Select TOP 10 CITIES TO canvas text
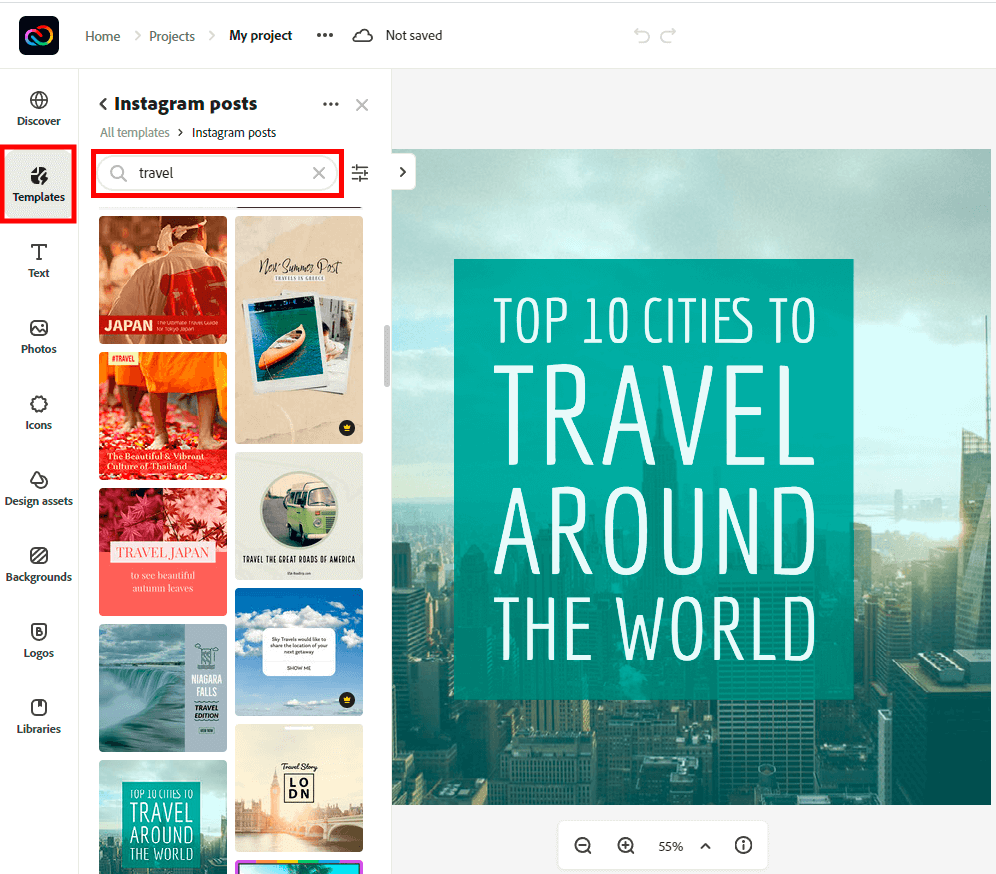Viewport: 996px width, 874px height. coord(654,320)
